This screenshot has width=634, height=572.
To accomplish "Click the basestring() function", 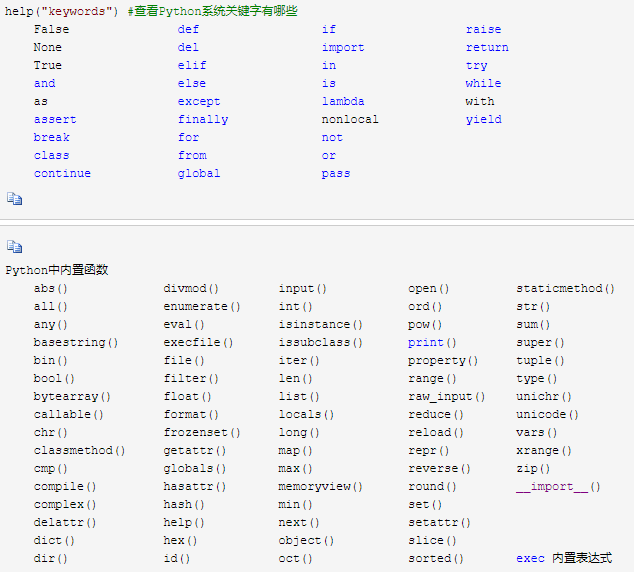I will tap(76, 342).
